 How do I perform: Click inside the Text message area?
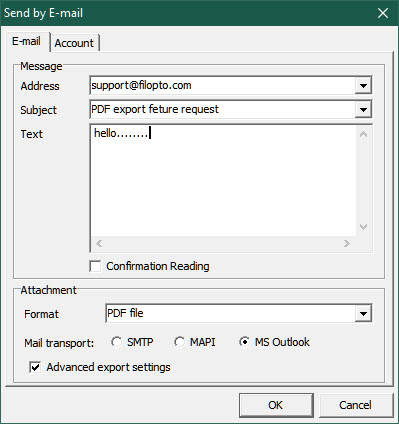[x=223, y=181]
